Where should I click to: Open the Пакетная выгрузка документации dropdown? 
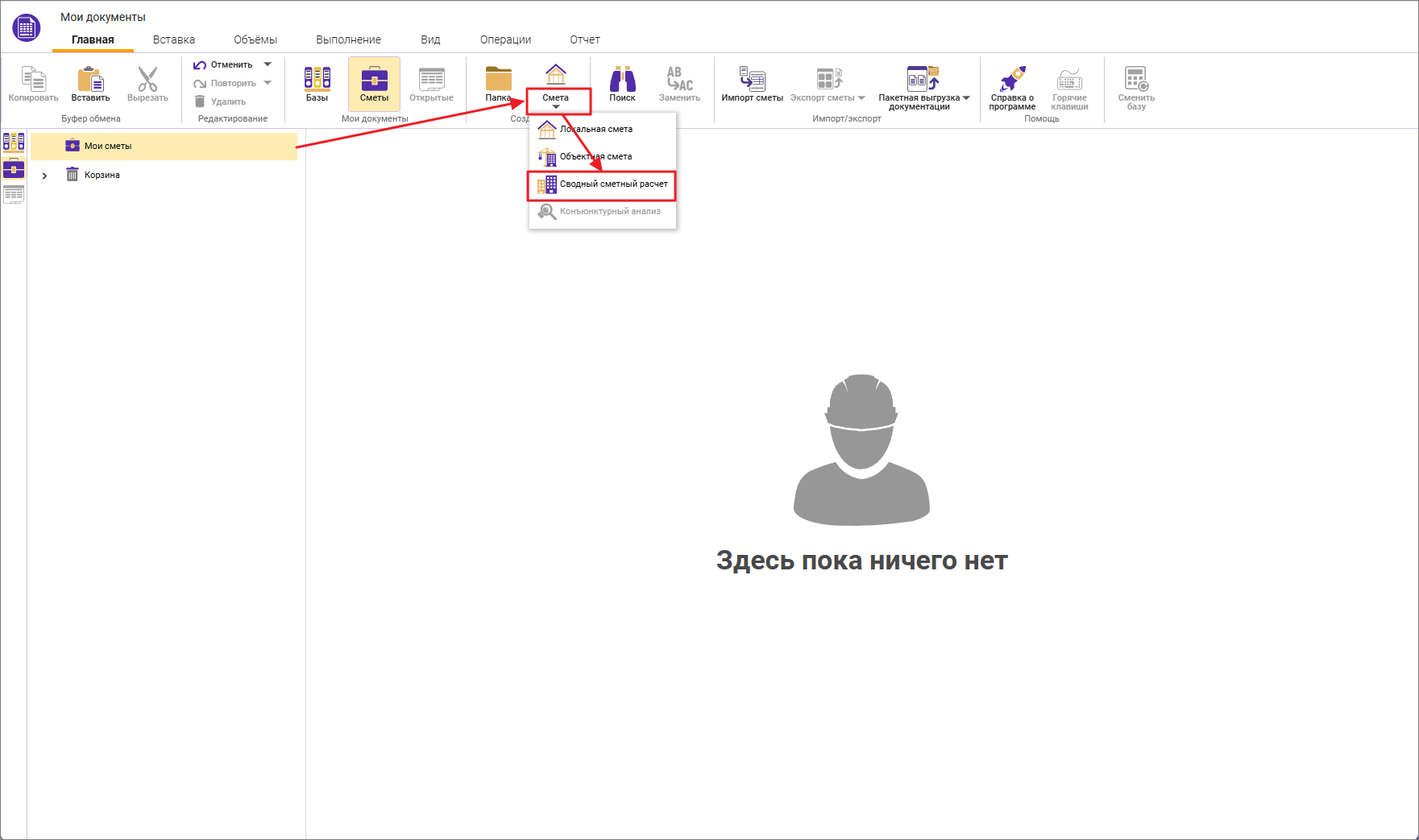point(966,98)
